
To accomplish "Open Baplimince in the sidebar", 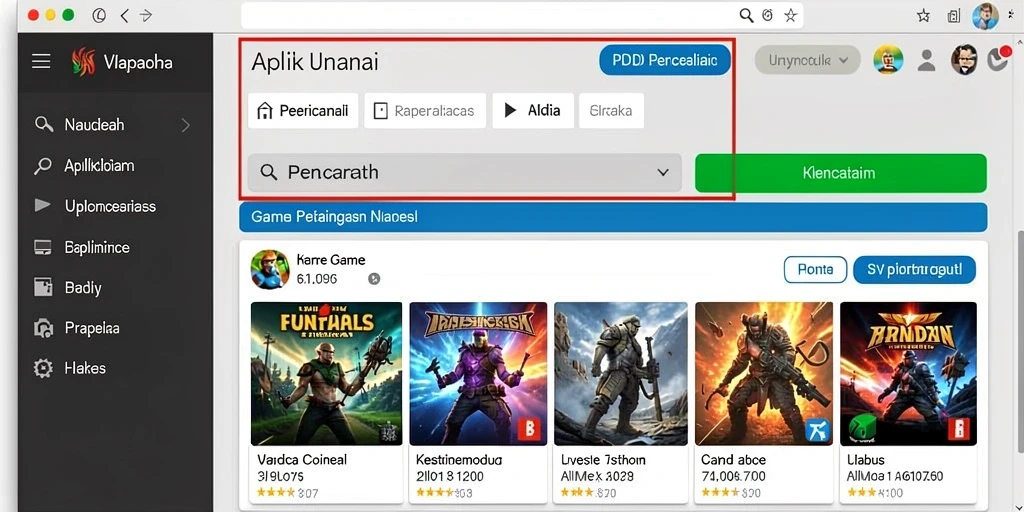I will click(x=97, y=248).
